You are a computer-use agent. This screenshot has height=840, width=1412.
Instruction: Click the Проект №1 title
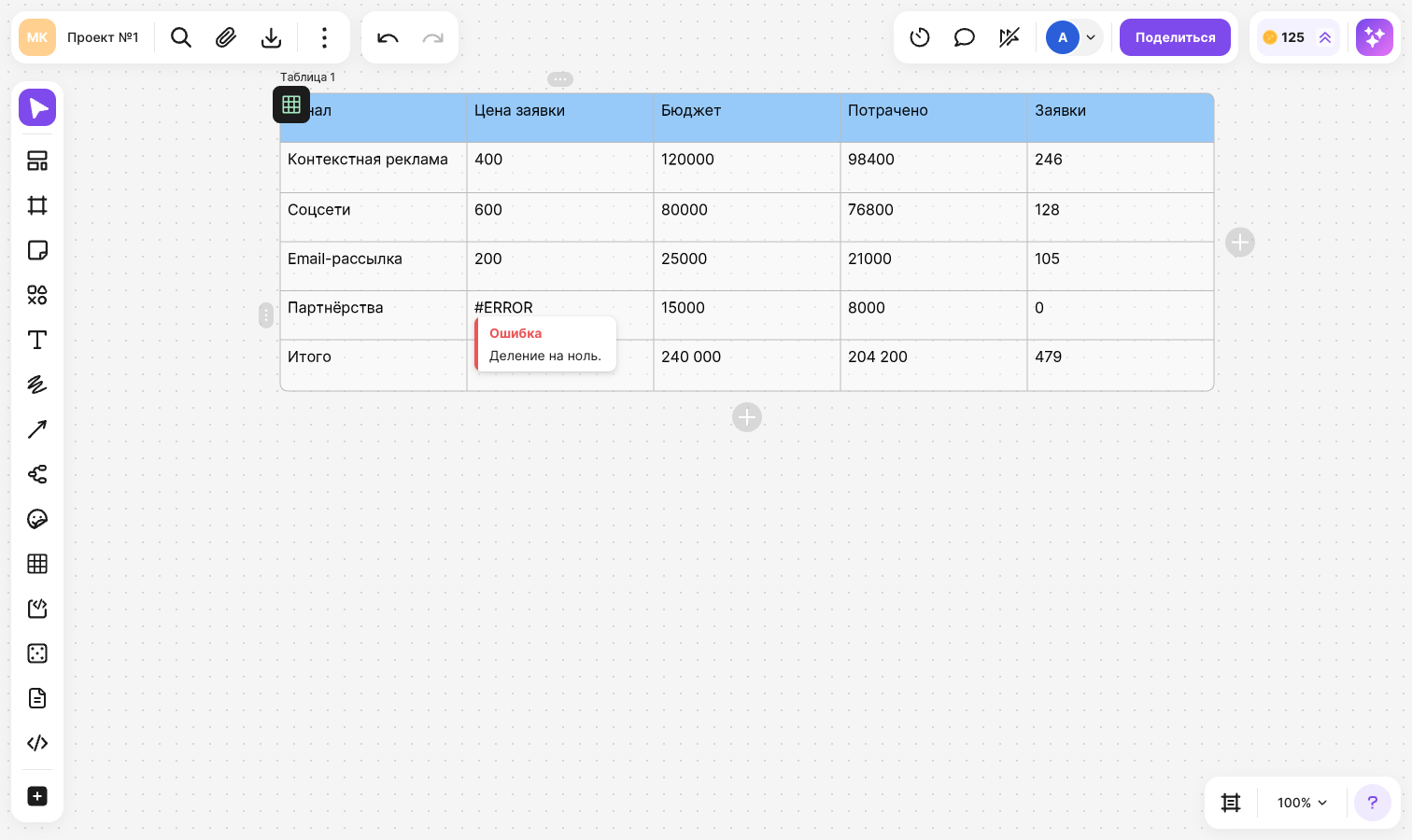(x=103, y=37)
